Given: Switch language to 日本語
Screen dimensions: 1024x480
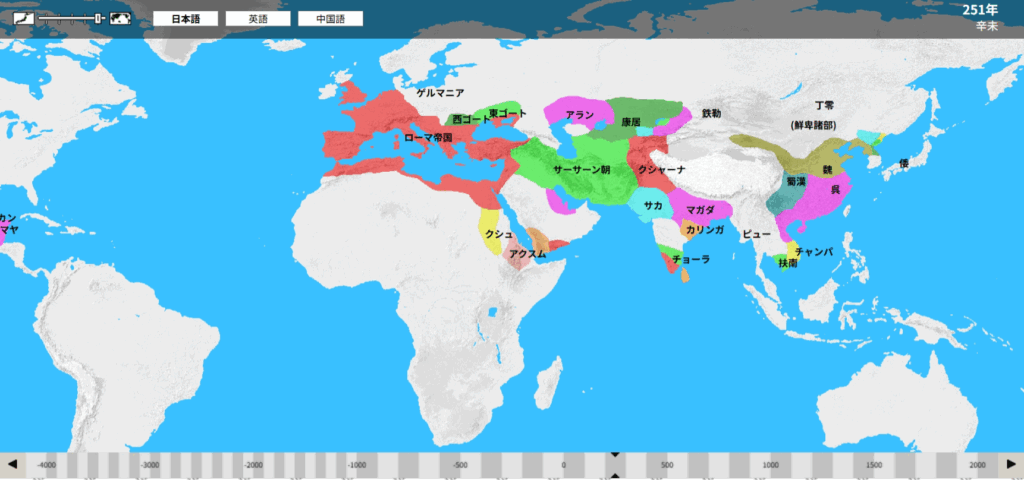Looking at the screenshot, I should click(x=185, y=19).
